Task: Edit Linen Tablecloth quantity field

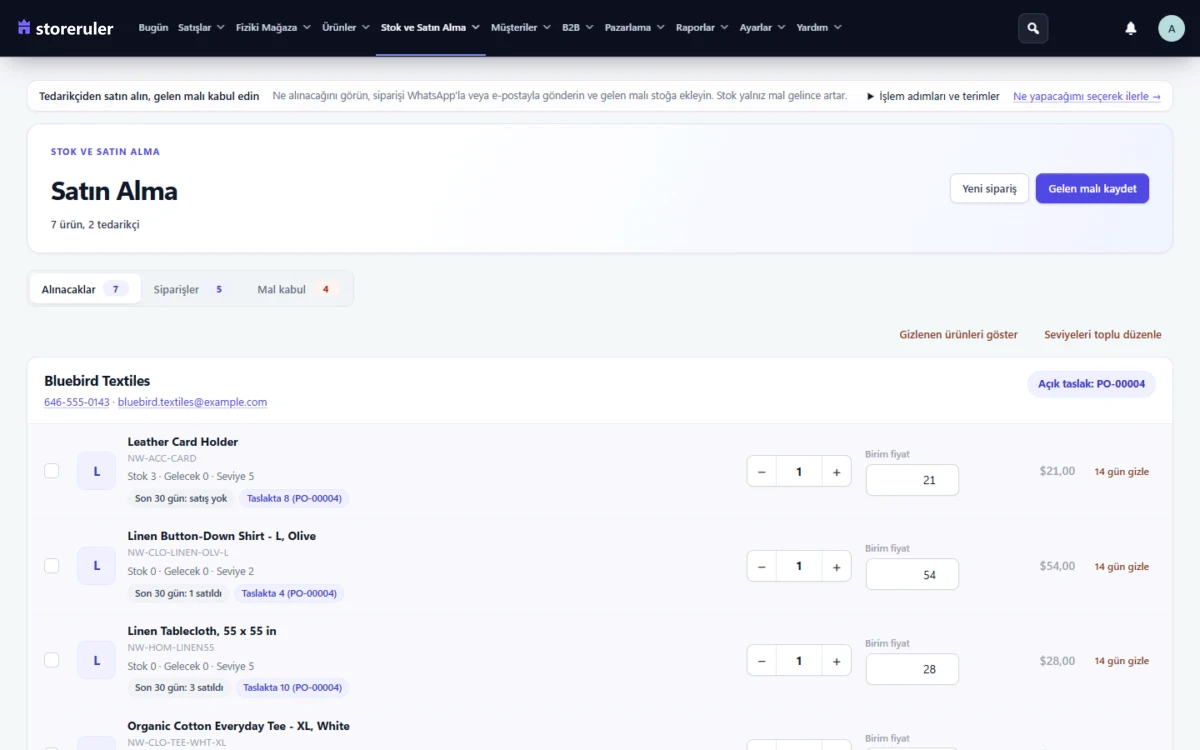Action: 799,661
